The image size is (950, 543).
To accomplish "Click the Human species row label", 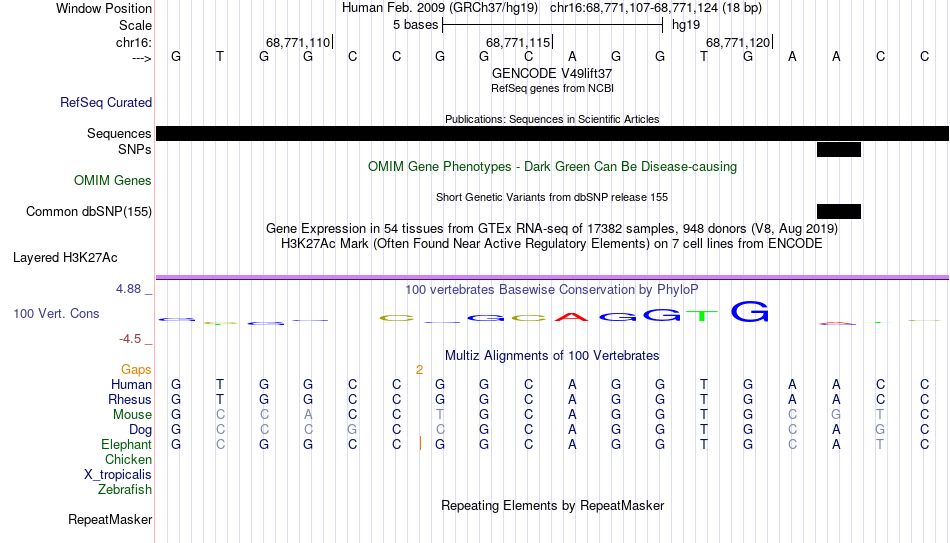I will click(x=131, y=385).
